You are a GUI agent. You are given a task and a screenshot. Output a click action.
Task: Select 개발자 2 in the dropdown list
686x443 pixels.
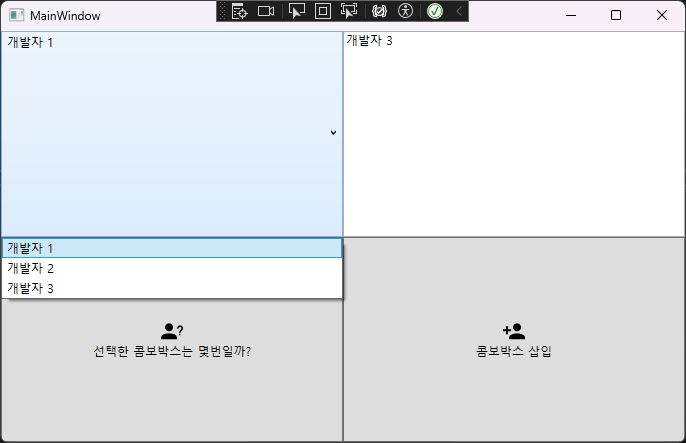point(172,268)
